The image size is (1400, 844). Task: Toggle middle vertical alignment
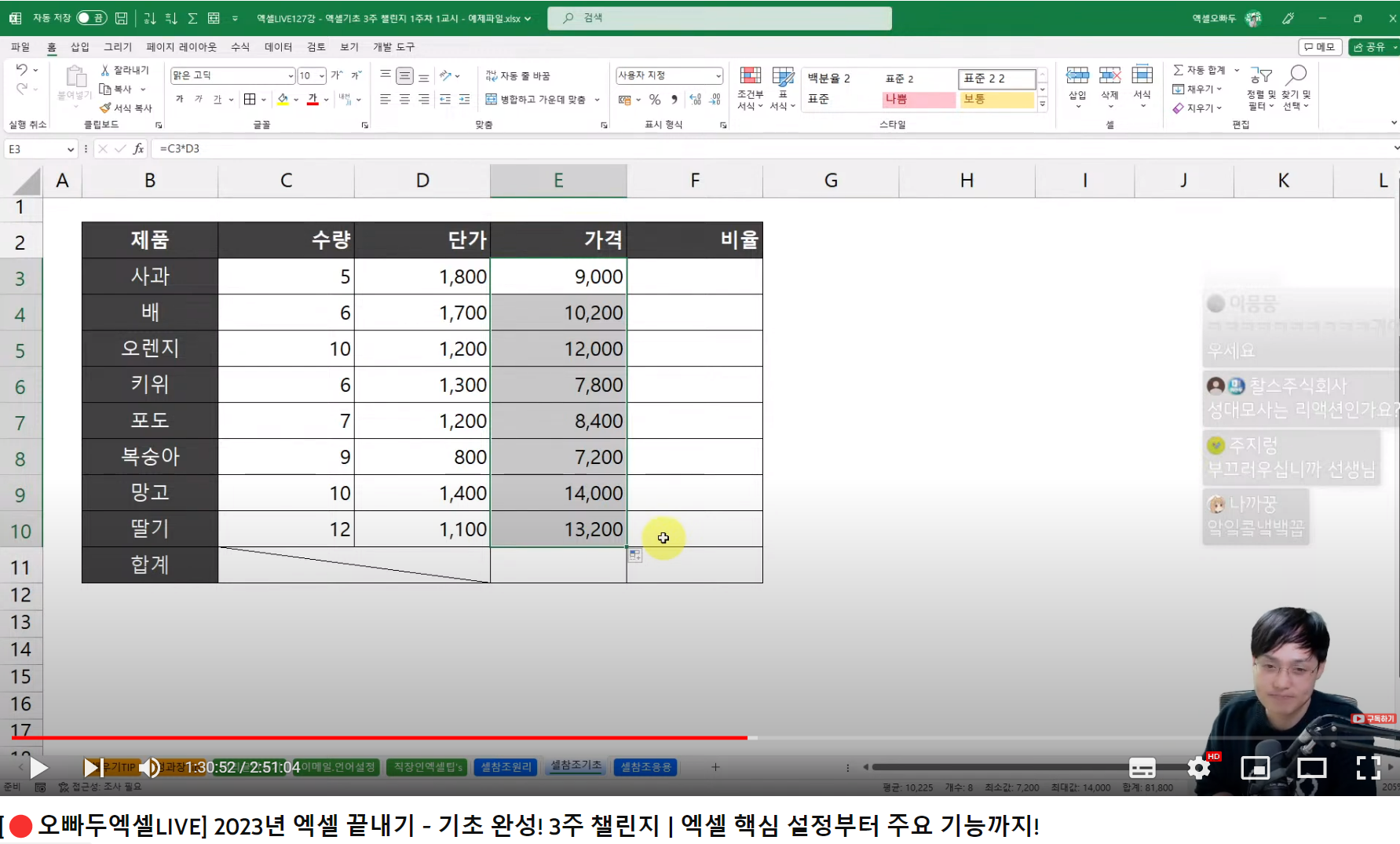pyautogui.click(x=404, y=76)
